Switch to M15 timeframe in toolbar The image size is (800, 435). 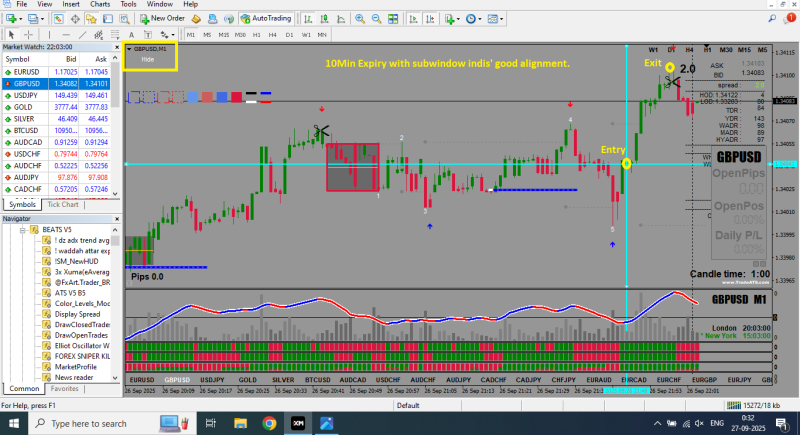[223, 35]
